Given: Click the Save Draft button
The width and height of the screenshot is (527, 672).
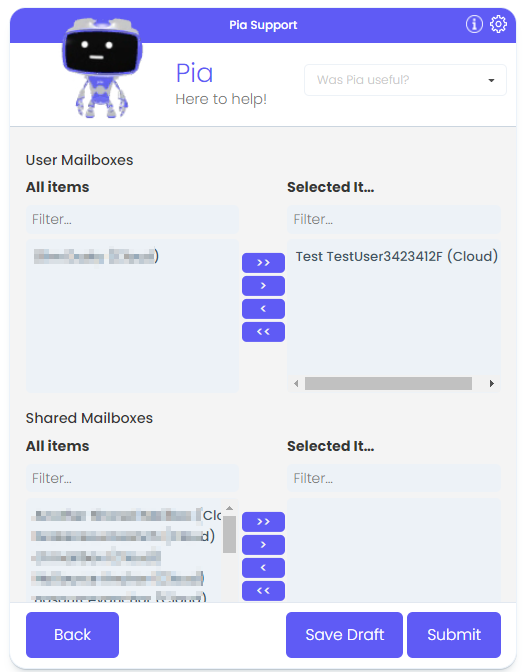Looking at the screenshot, I should point(344,635).
